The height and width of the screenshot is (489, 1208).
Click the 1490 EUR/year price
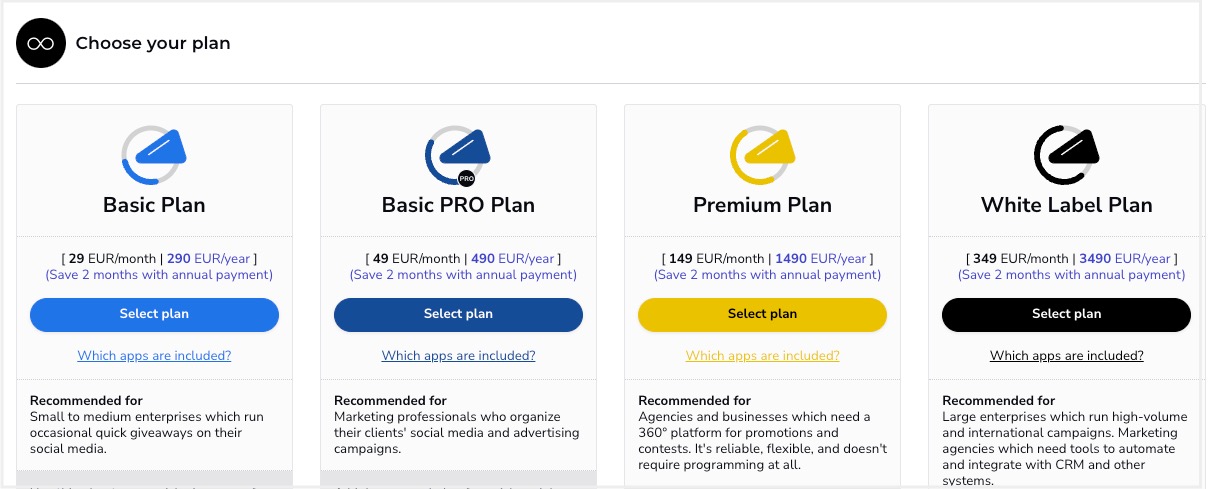point(820,259)
